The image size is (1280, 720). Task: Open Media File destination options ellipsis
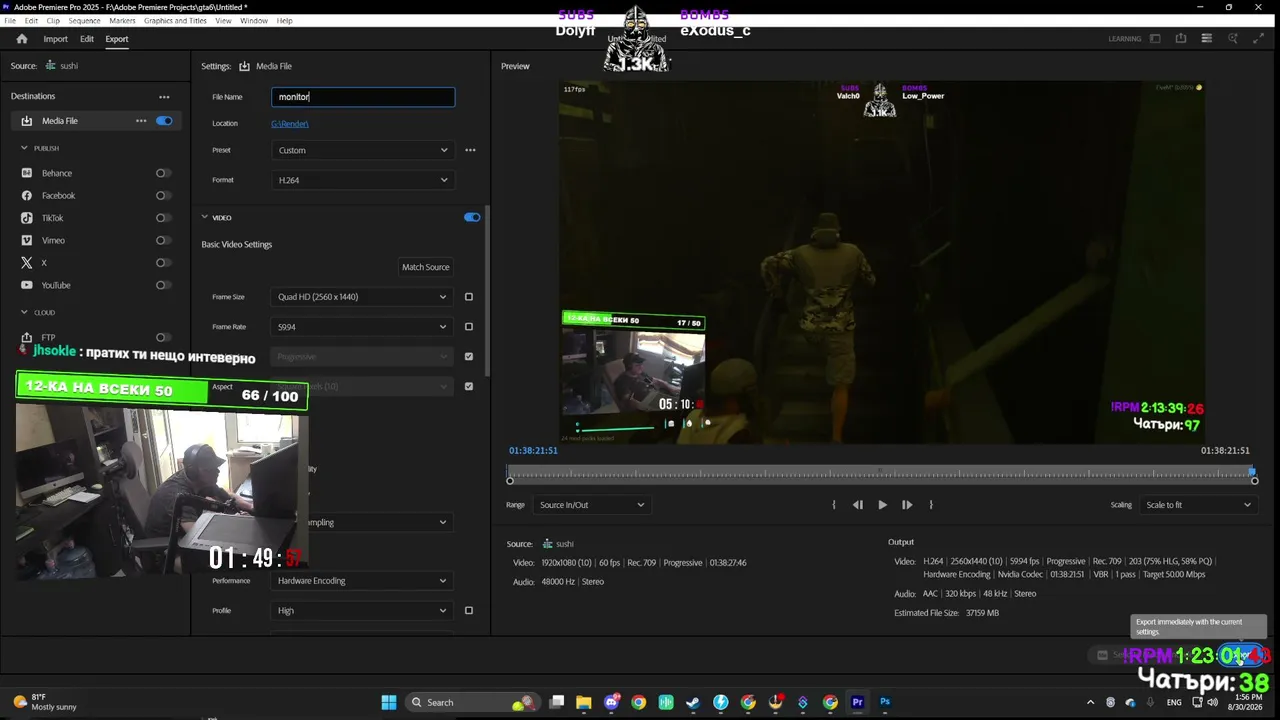click(141, 121)
